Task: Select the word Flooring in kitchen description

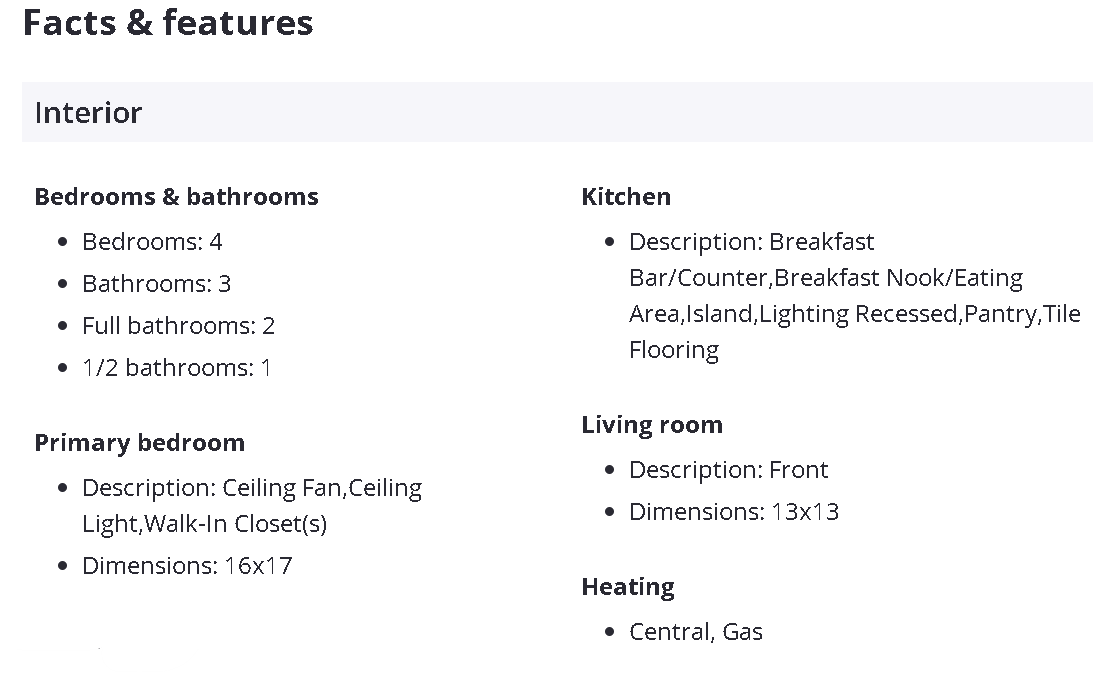Action: tap(674, 350)
